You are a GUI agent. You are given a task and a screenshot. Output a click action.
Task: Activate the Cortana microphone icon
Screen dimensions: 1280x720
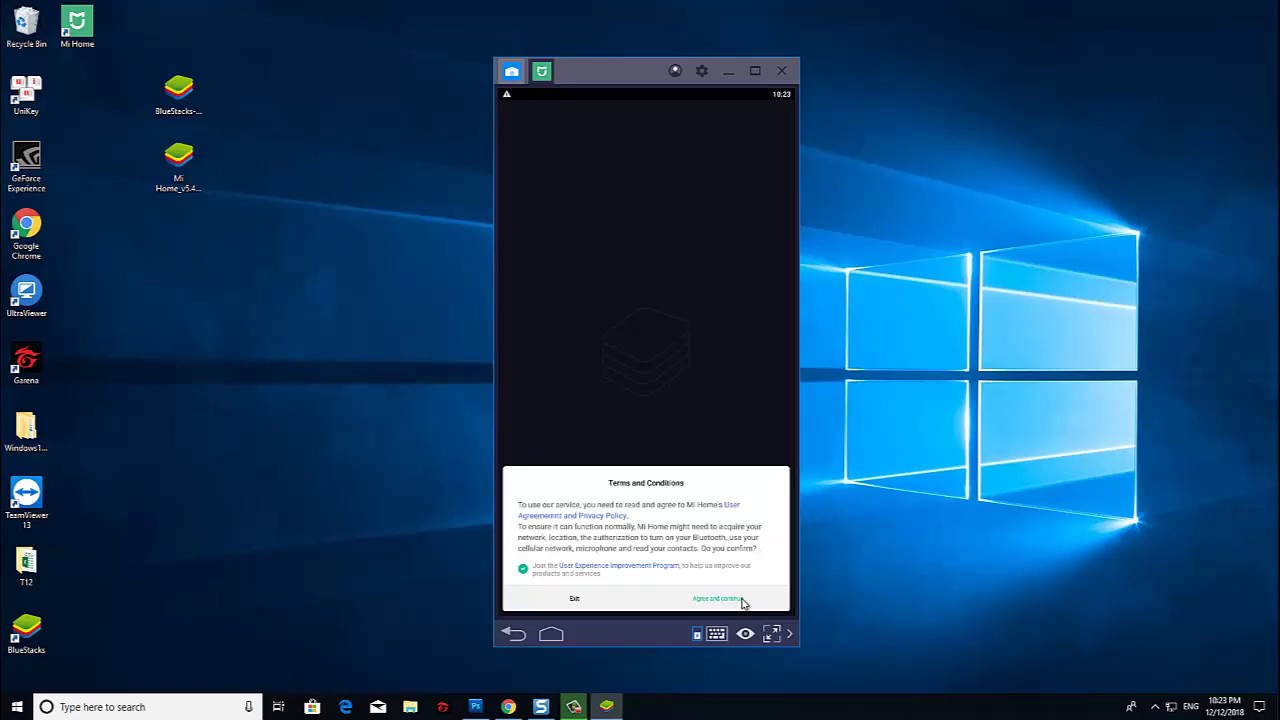click(248, 707)
